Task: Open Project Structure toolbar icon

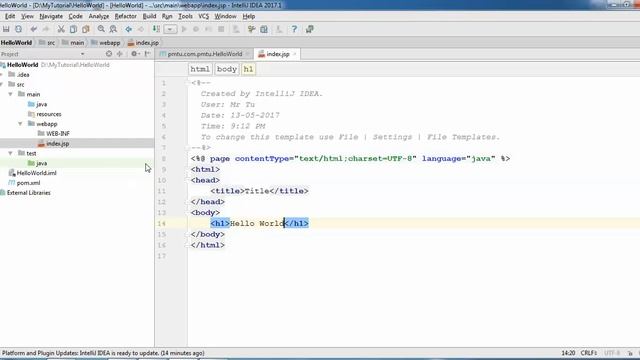Action: coord(264,29)
